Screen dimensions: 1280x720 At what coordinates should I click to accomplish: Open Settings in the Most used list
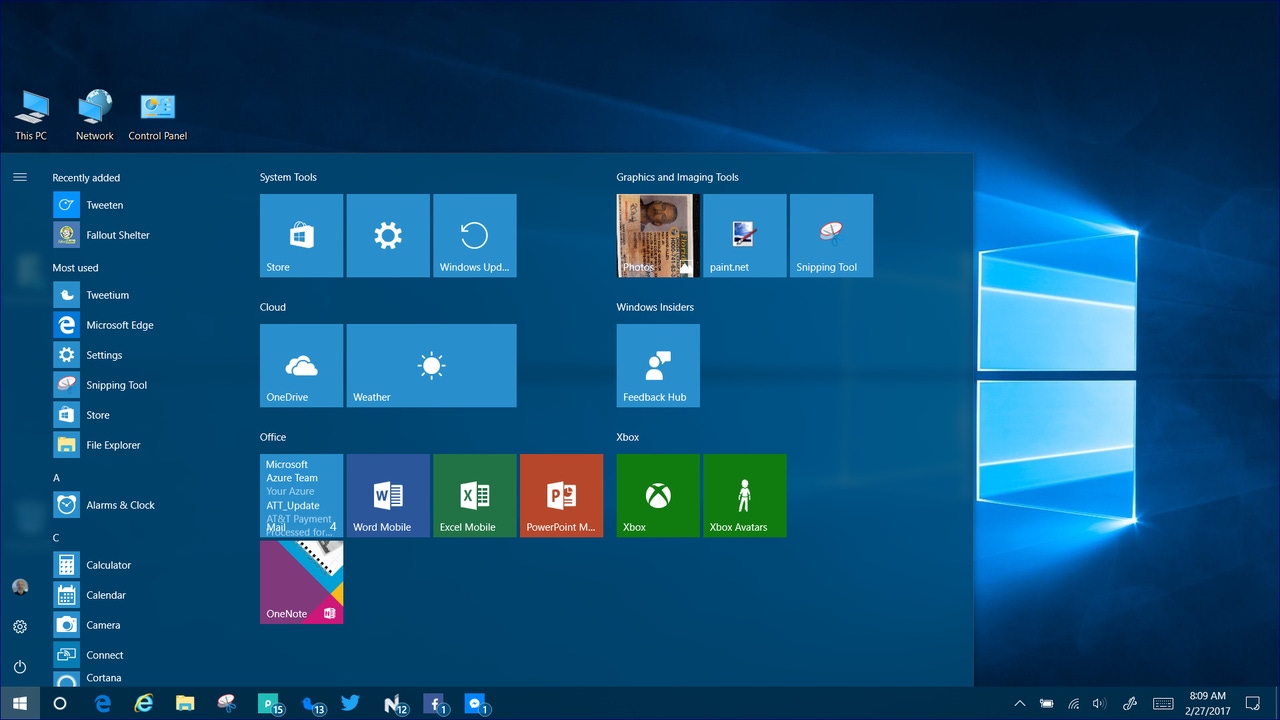pos(140,355)
